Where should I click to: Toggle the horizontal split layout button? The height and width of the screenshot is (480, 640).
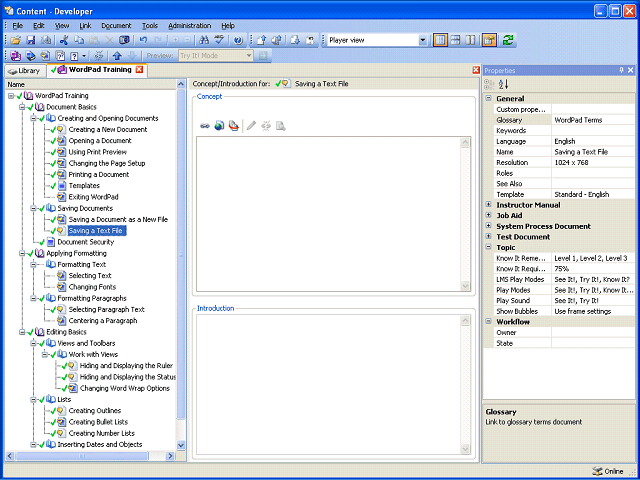[x=456, y=40]
